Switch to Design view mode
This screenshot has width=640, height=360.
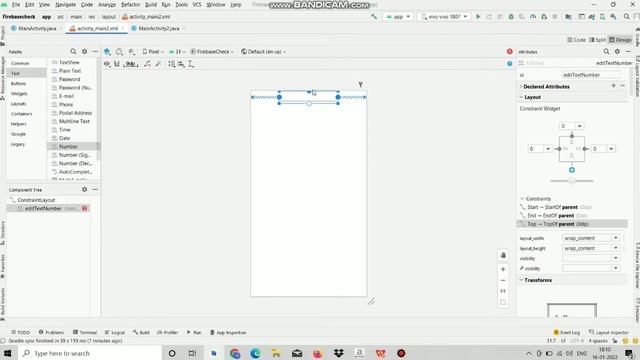[x=620, y=40]
